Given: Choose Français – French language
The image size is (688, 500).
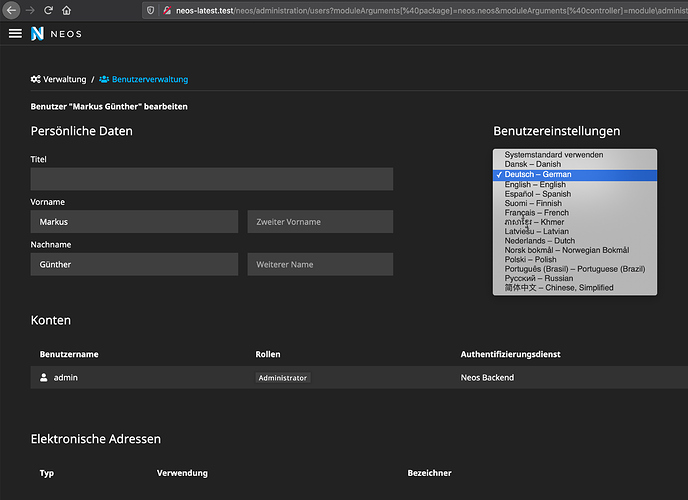Looking at the screenshot, I should click(575, 212).
